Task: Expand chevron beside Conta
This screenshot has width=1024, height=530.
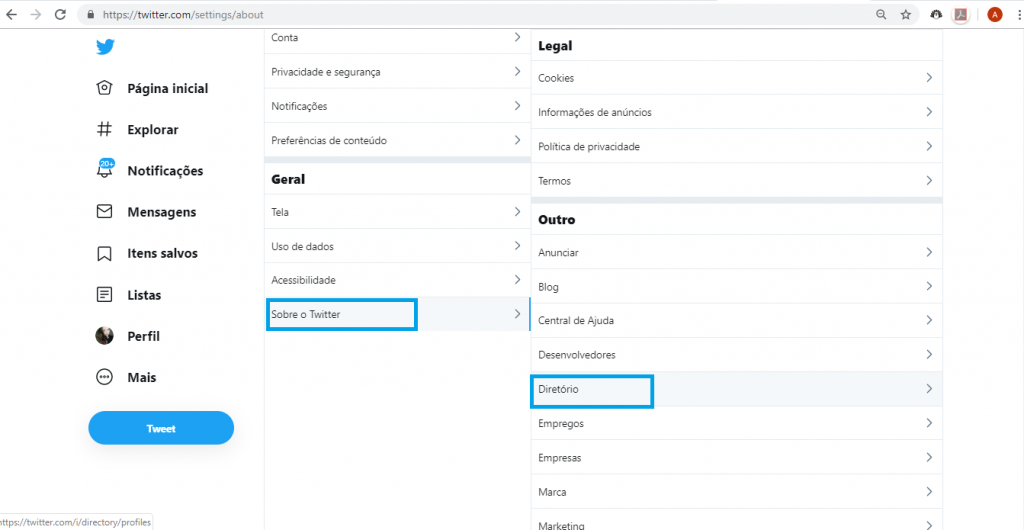Action: point(517,37)
